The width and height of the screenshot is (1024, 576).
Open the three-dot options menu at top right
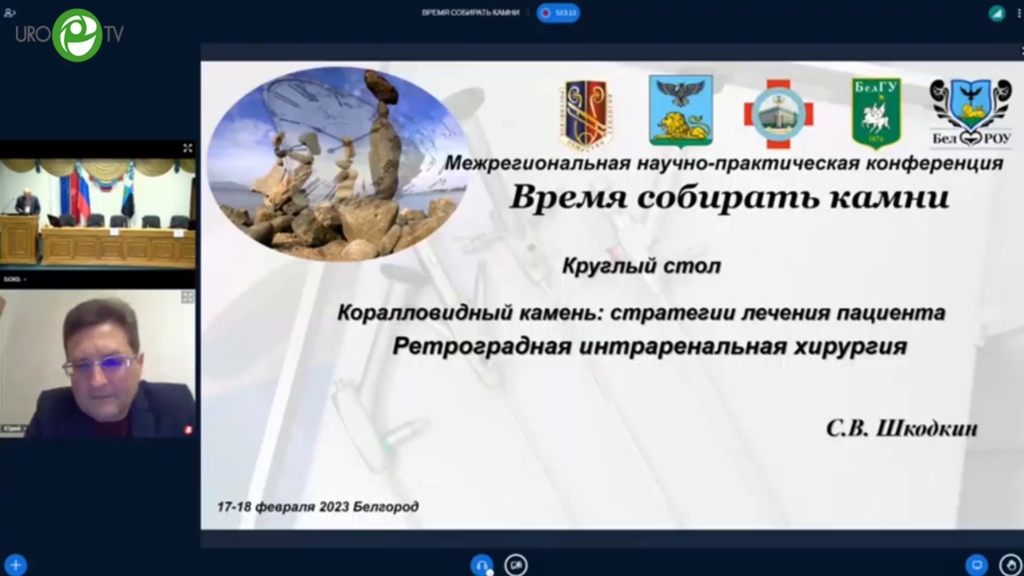pyautogui.click(x=1017, y=13)
